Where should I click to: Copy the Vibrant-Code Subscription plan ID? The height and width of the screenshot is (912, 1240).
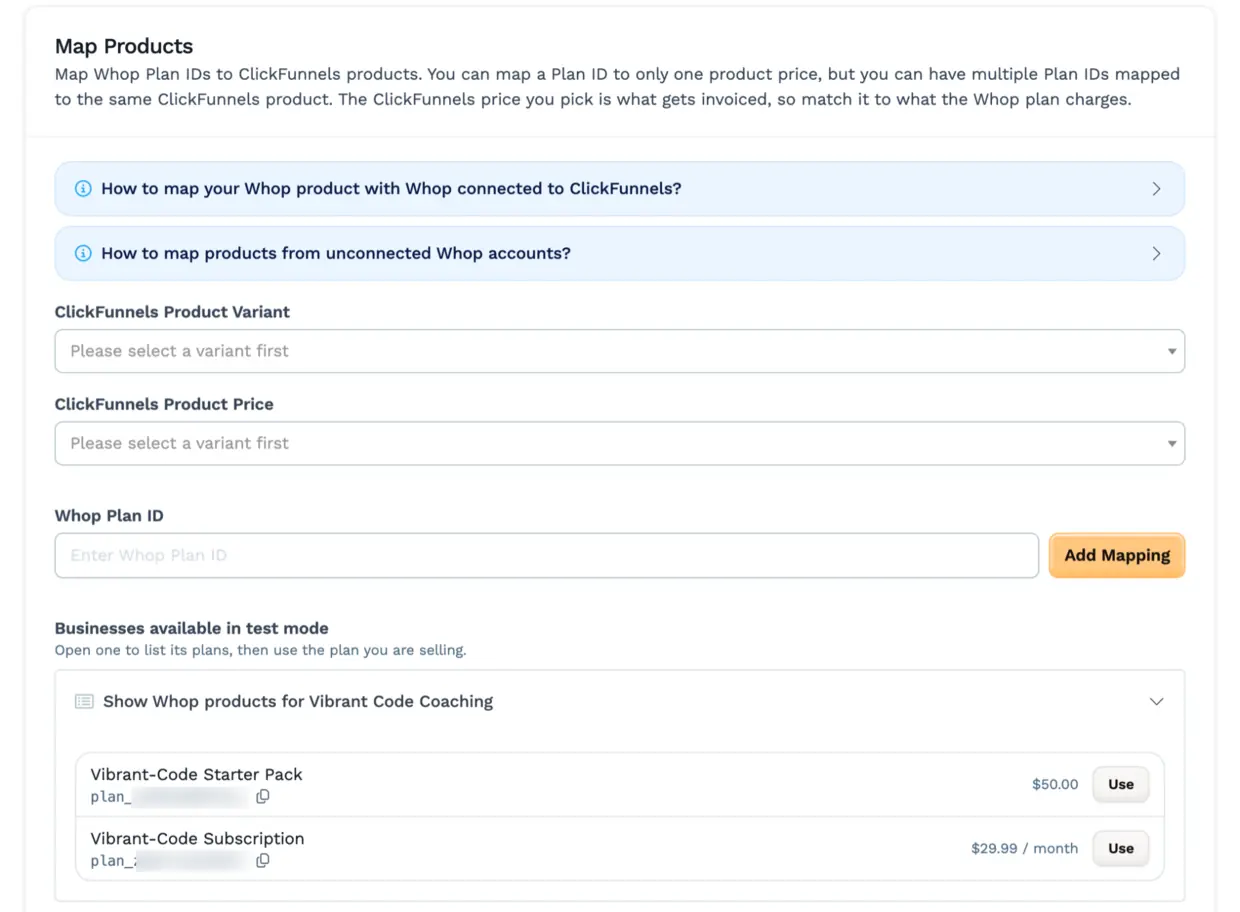pyautogui.click(x=263, y=861)
